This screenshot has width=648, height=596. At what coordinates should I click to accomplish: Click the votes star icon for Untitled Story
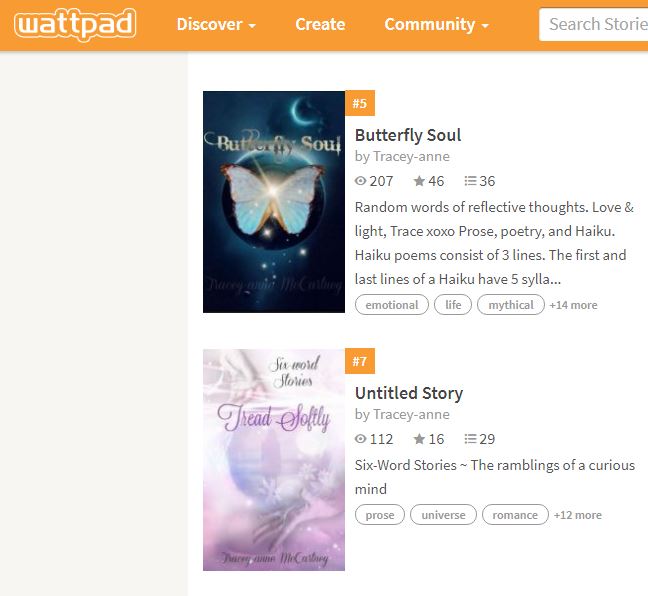(x=419, y=439)
